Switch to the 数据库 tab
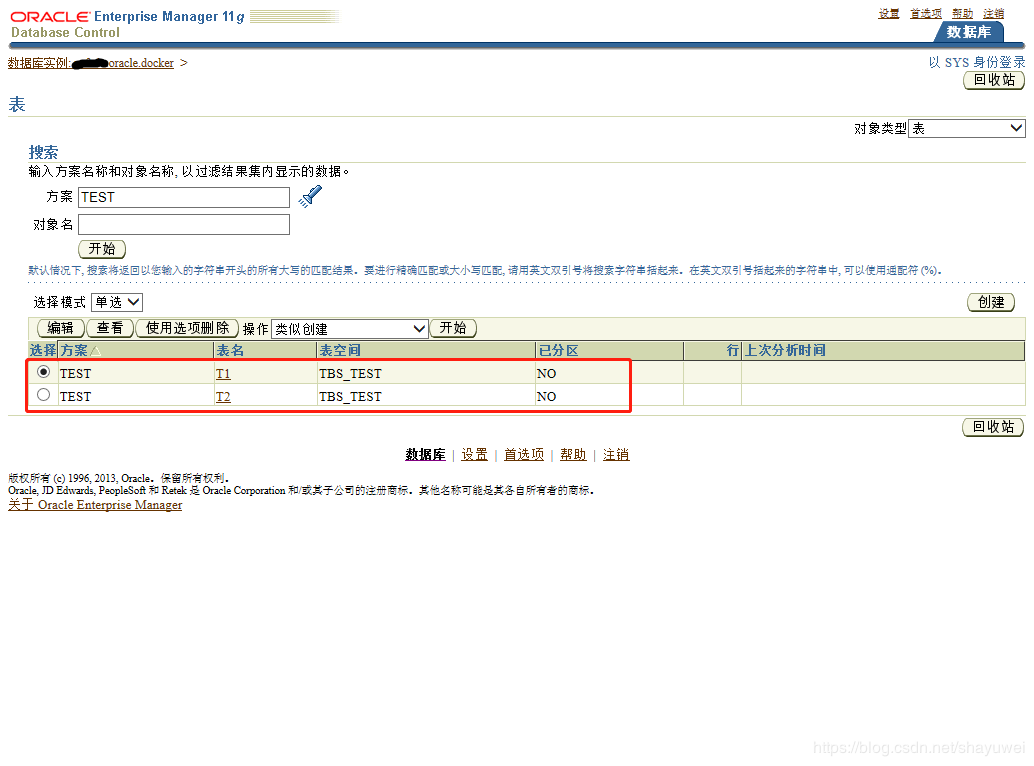 (x=968, y=32)
